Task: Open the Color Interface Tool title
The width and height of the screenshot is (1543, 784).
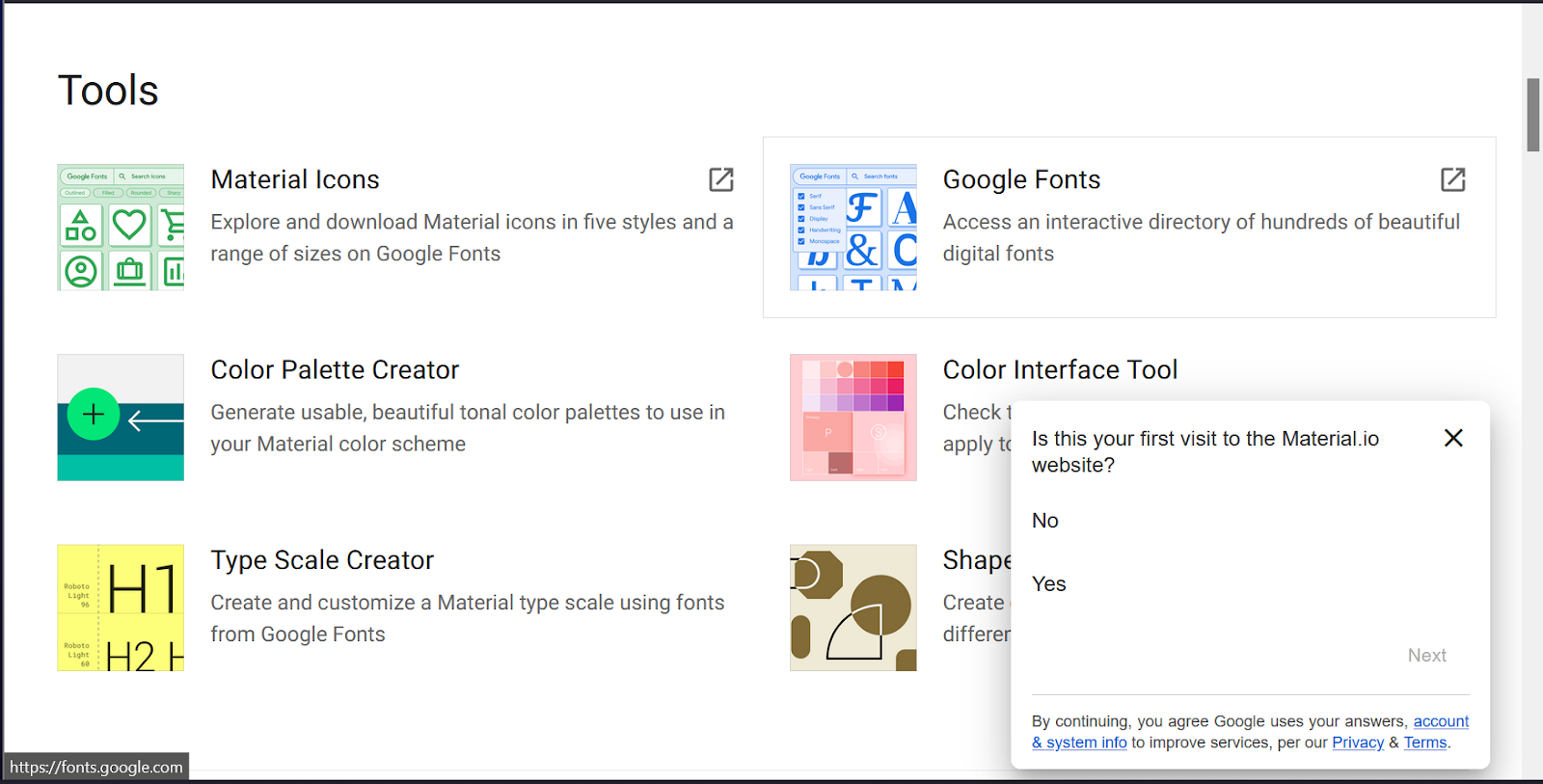Action: pyautogui.click(x=1060, y=369)
